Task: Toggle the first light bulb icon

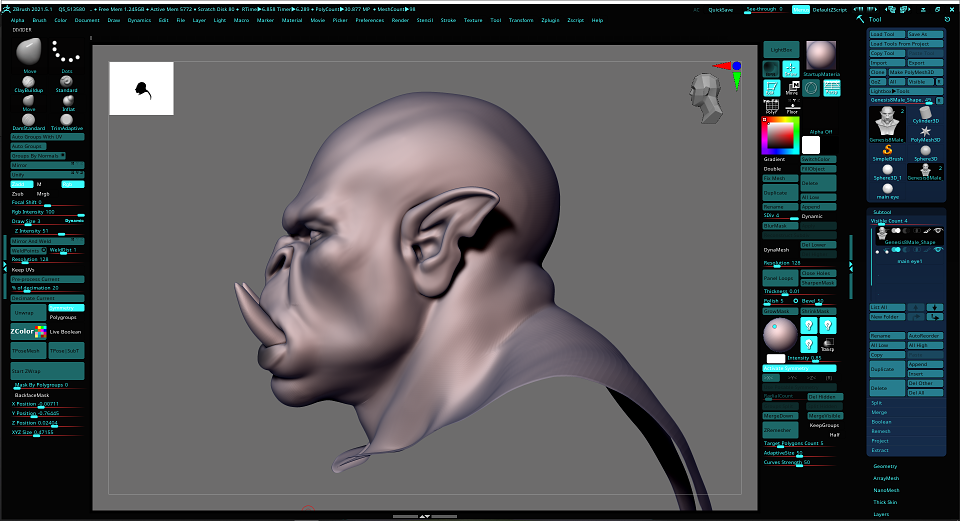Action: click(809, 325)
